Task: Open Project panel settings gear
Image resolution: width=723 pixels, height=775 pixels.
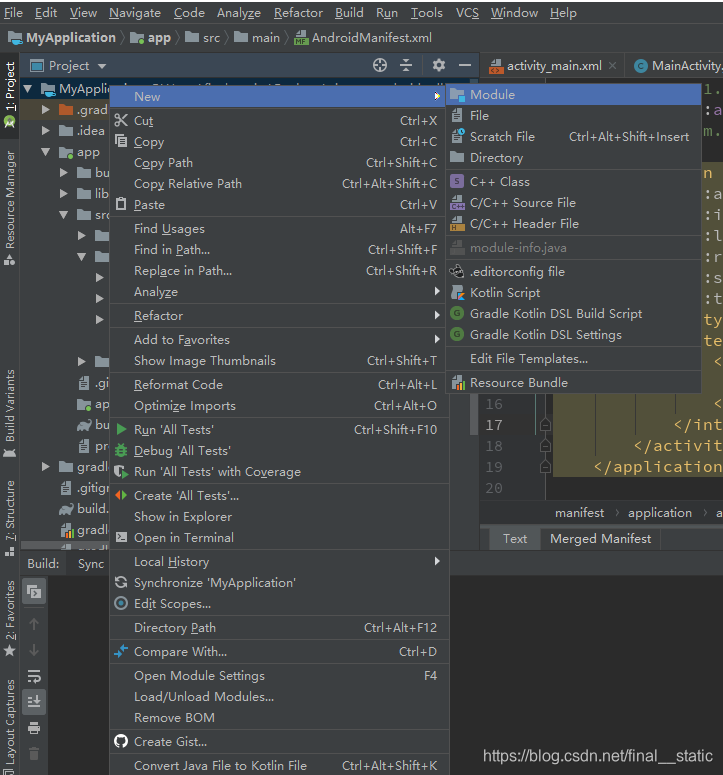Action: coord(438,65)
